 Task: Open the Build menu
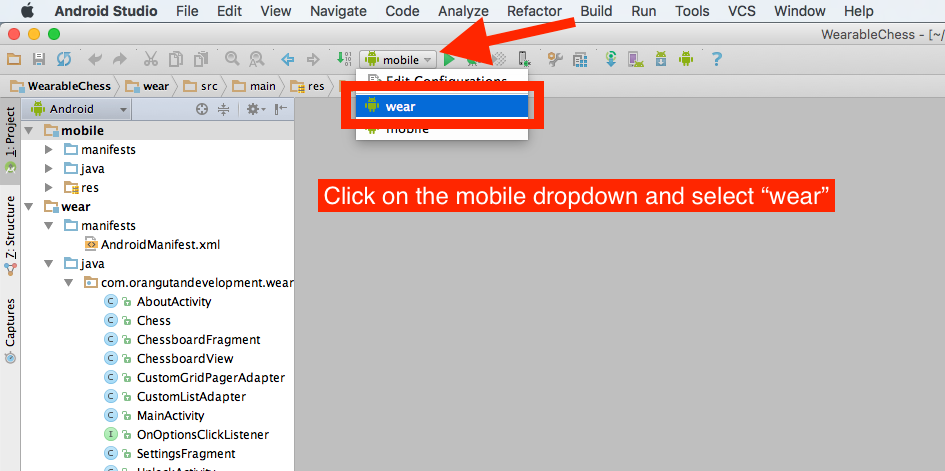[596, 11]
